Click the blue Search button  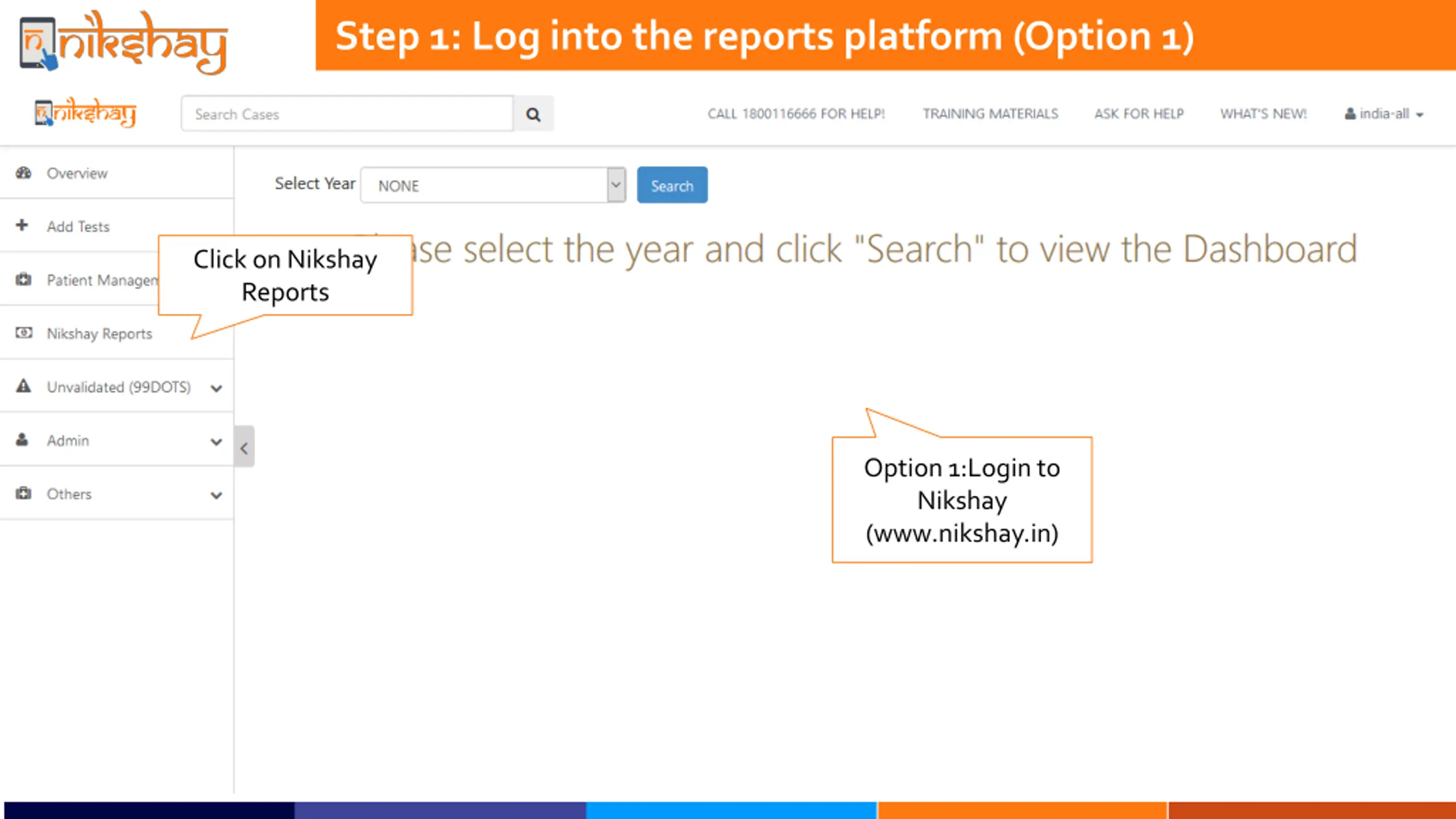click(672, 185)
